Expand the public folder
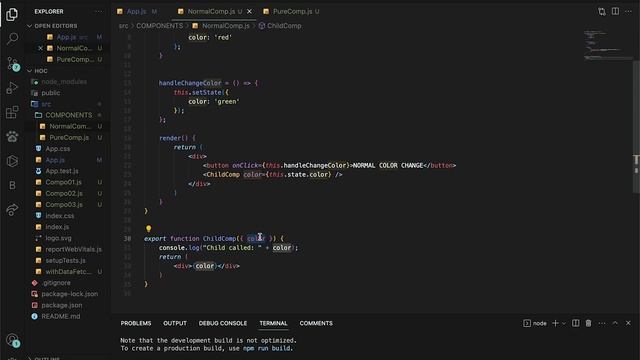640x360 pixels. click(x=51, y=93)
